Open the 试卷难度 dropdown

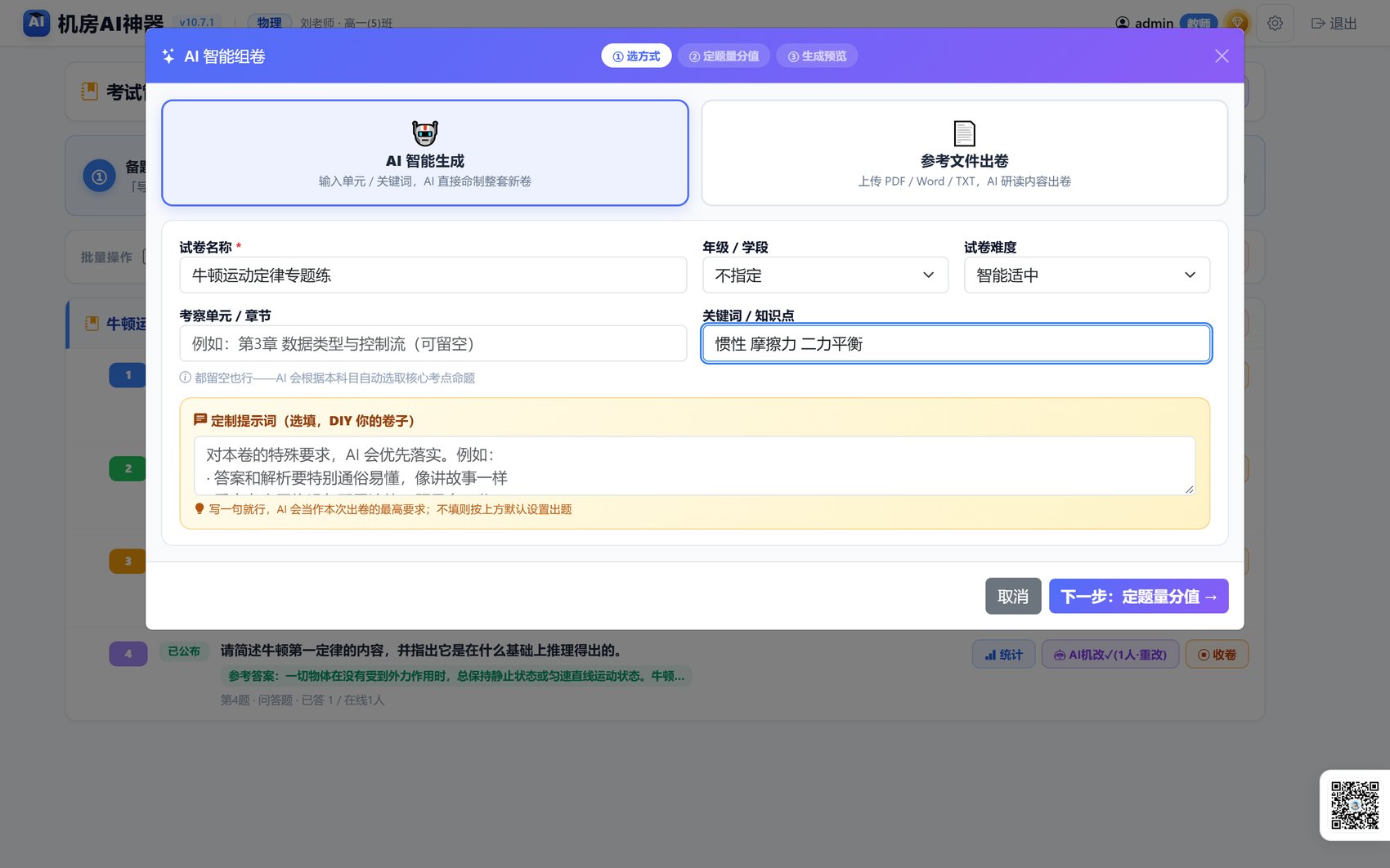coord(1087,275)
